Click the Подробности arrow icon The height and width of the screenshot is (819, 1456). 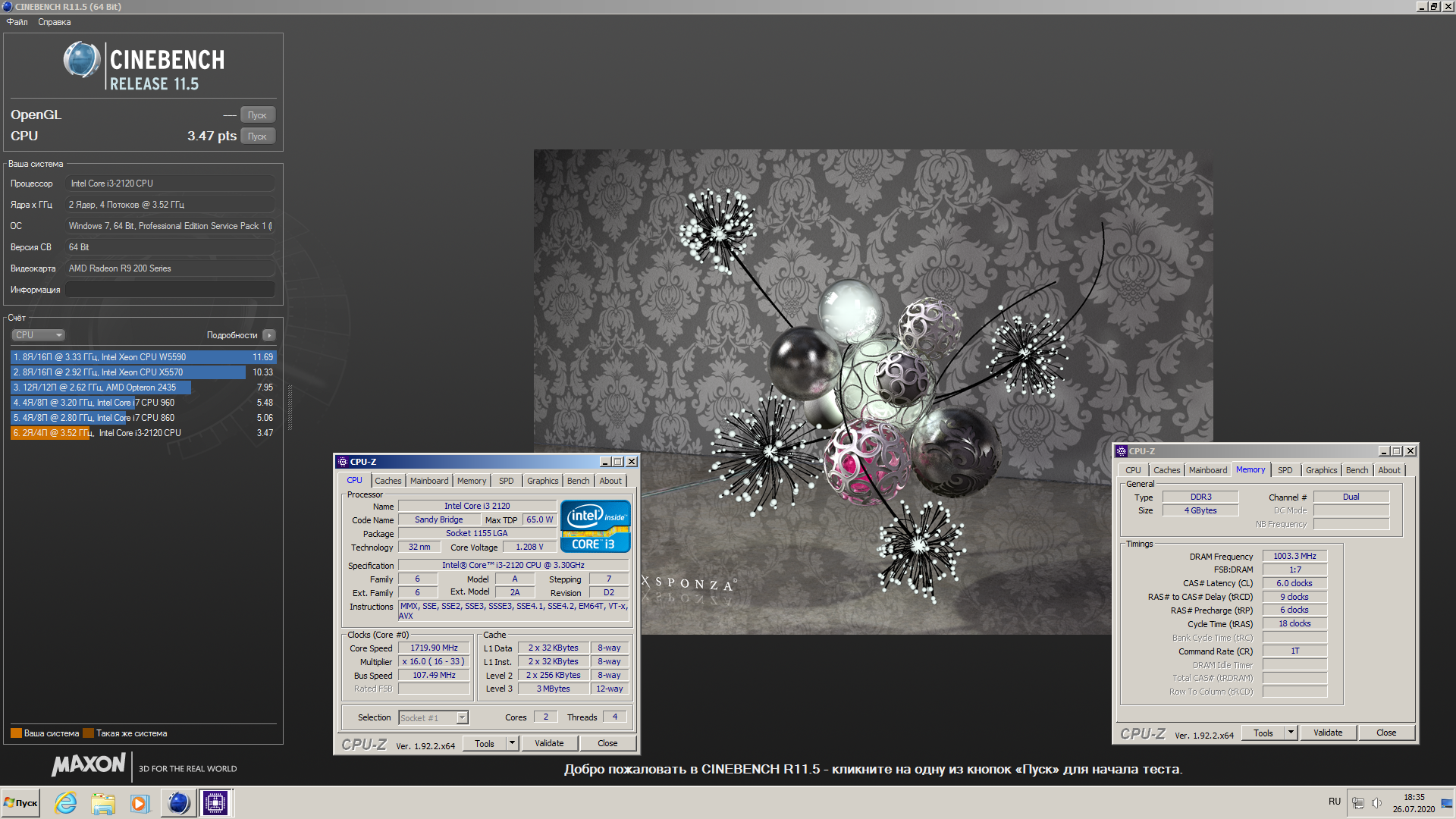pos(268,335)
